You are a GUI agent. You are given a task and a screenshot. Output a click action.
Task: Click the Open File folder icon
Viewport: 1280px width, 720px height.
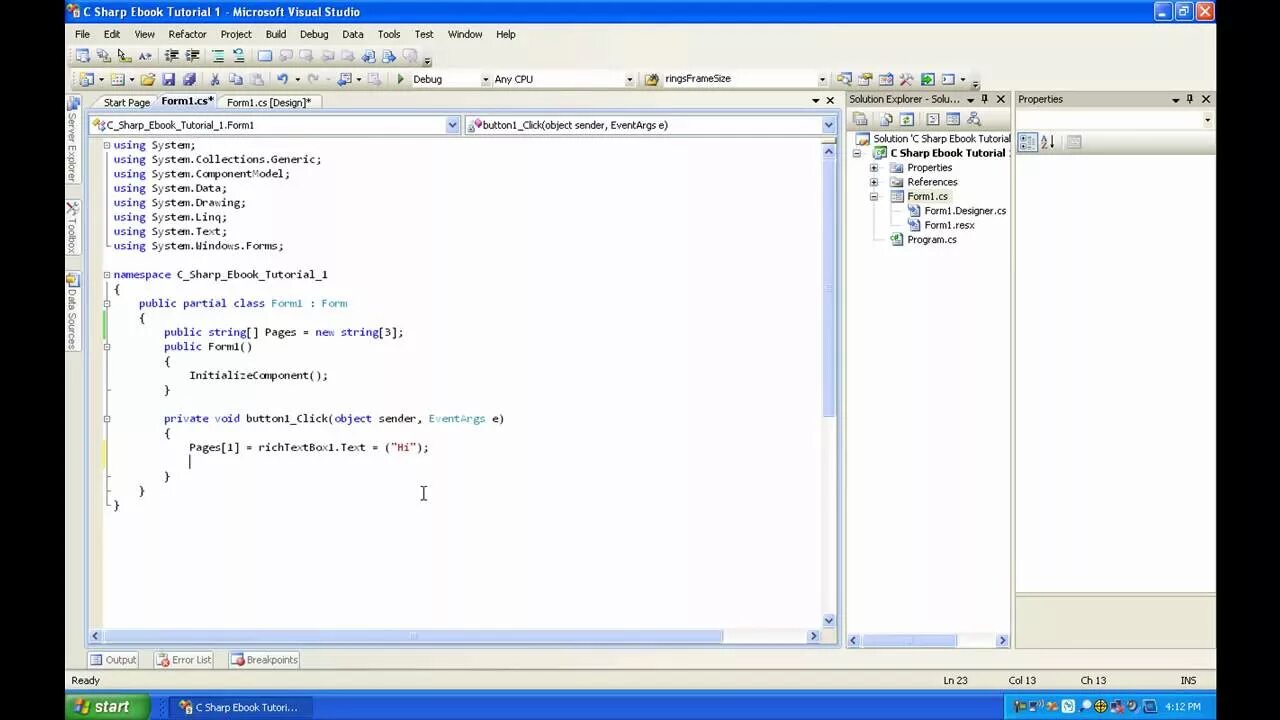[x=147, y=79]
